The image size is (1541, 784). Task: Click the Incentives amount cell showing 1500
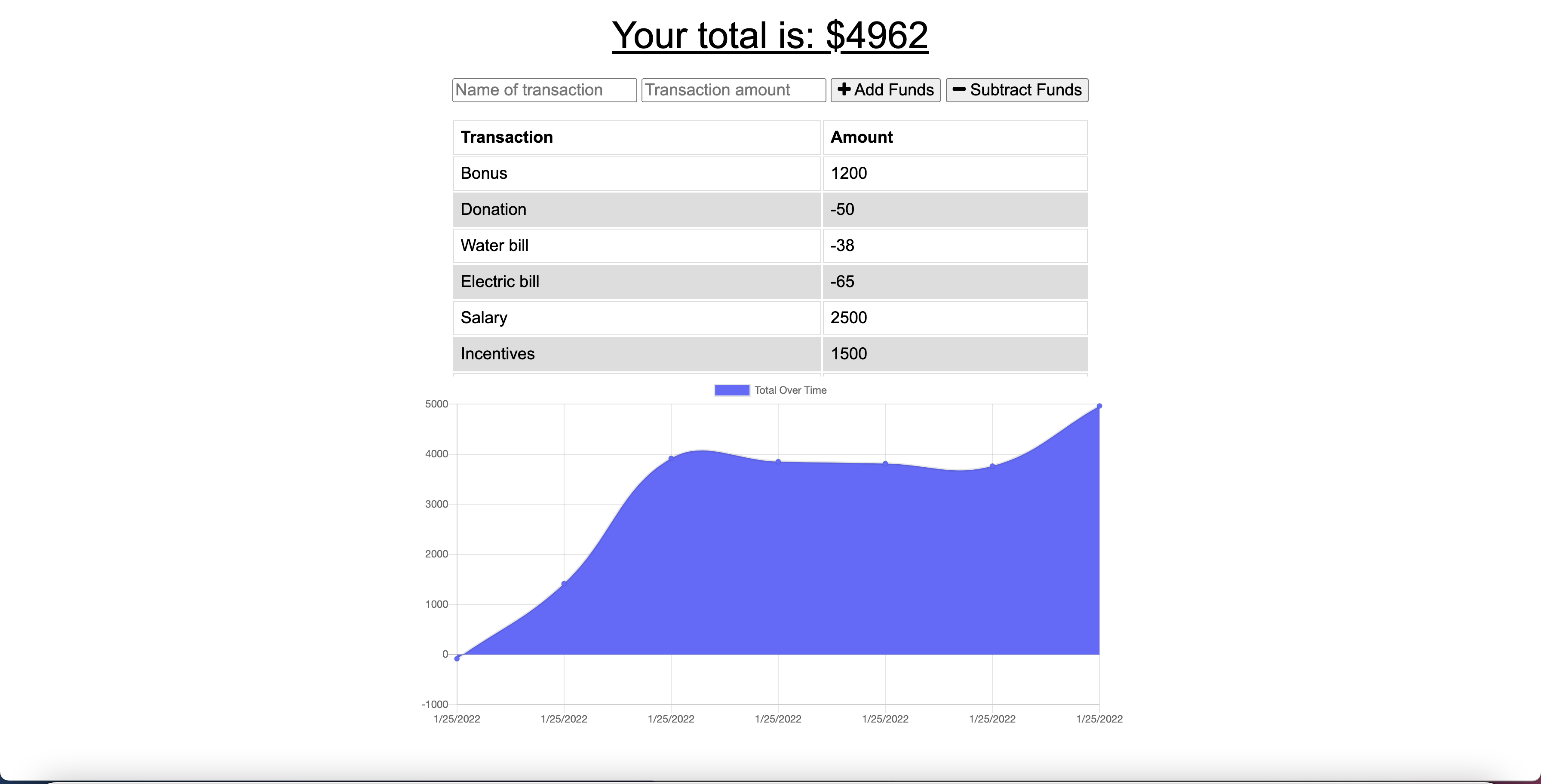click(x=954, y=353)
